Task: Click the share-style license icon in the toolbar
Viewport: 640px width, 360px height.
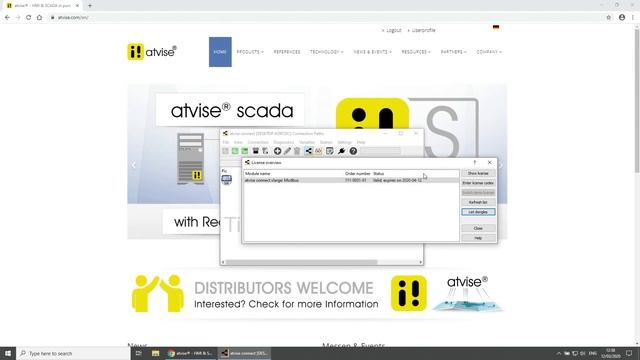Action: pyautogui.click(x=309, y=151)
